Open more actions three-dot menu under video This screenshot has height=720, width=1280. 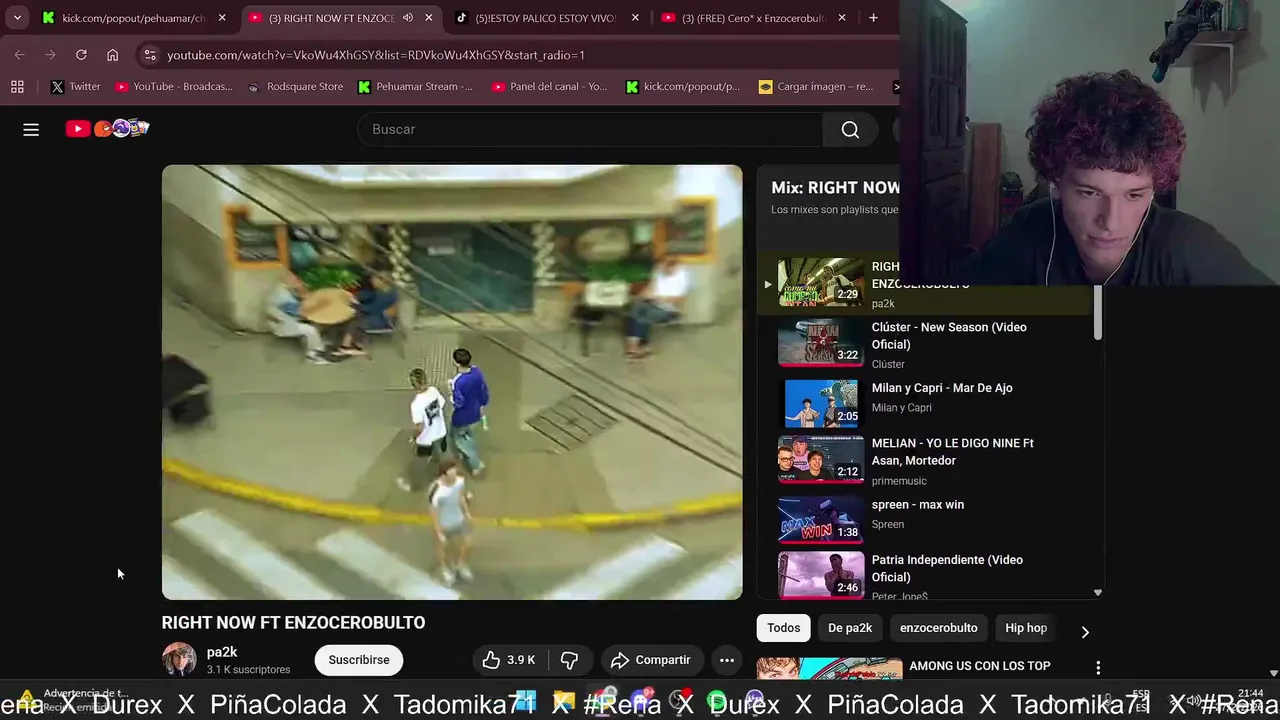pos(727,660)
